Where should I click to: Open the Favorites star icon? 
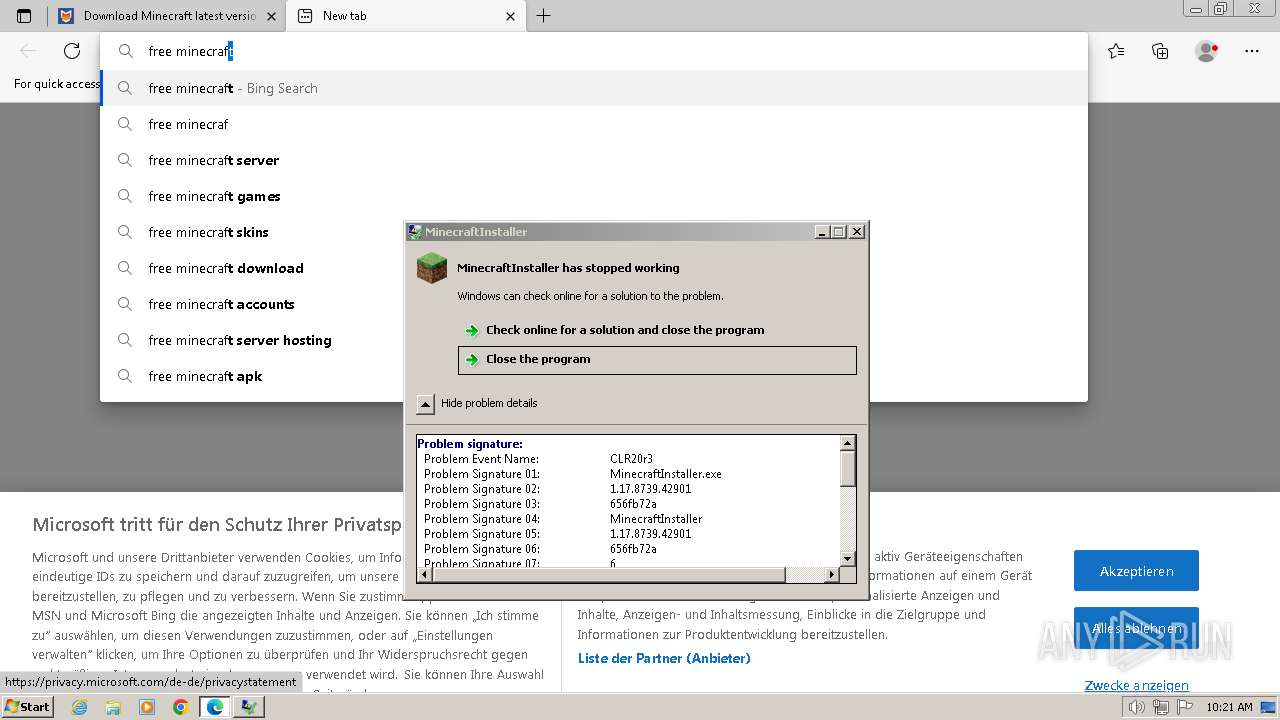1116,51
